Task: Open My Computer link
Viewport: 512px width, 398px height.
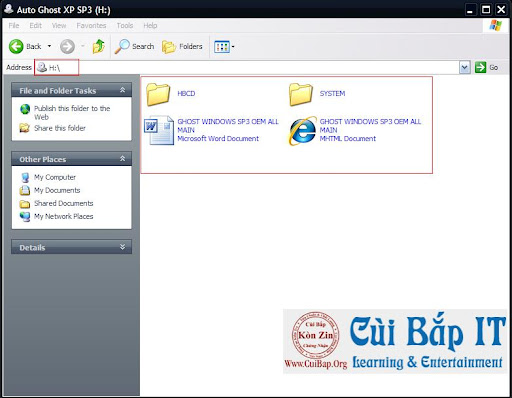Action: coord(55,177)
